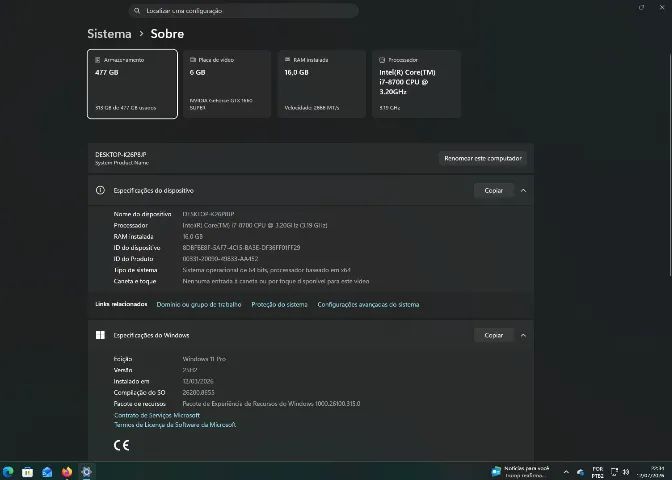Open the Mail app from the taskbar
The height and width of the screenshot is (480, 672).
tap(47, 472)
